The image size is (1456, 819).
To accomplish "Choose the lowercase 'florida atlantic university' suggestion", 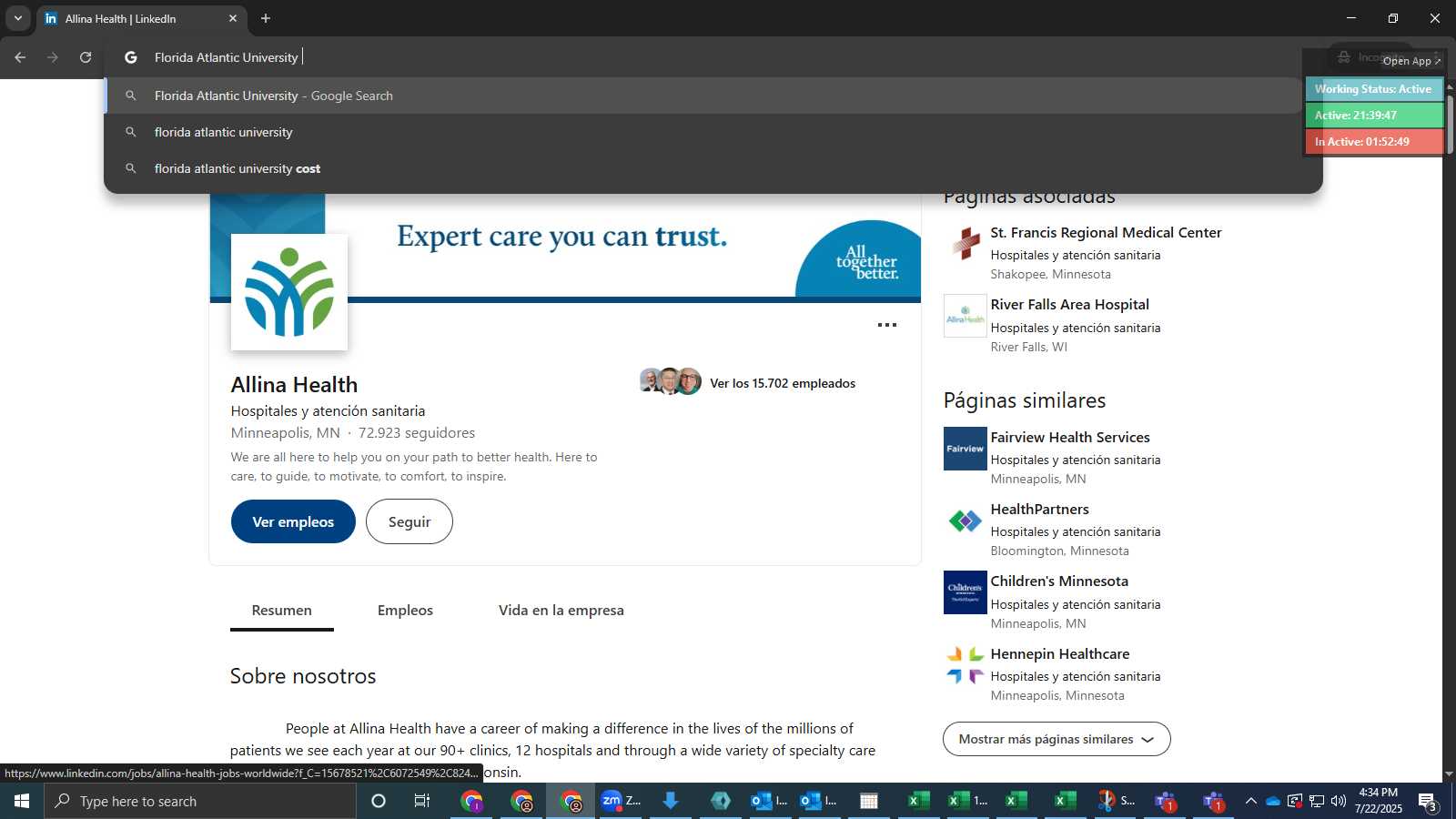I will [x=703, y=132].
